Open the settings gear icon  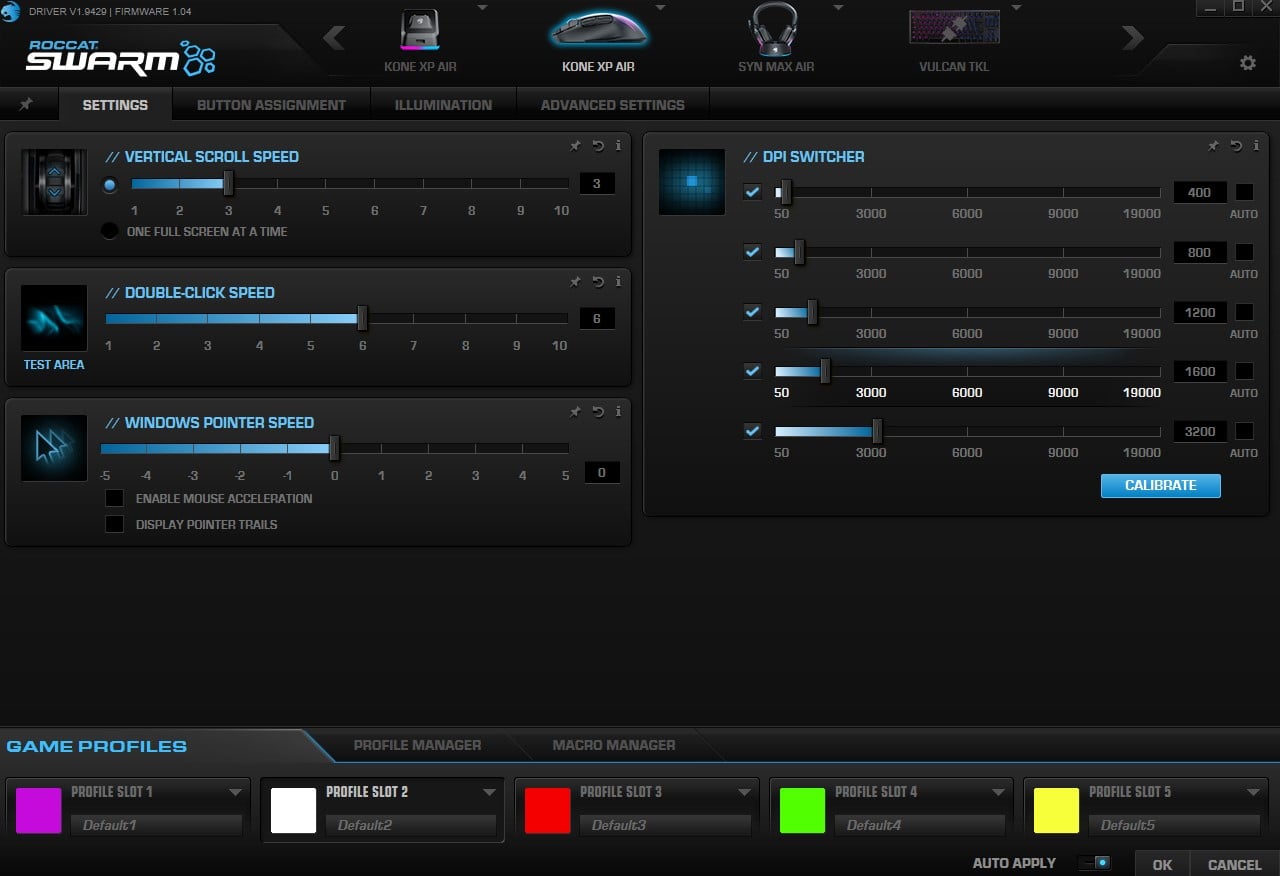(1247, 63)
